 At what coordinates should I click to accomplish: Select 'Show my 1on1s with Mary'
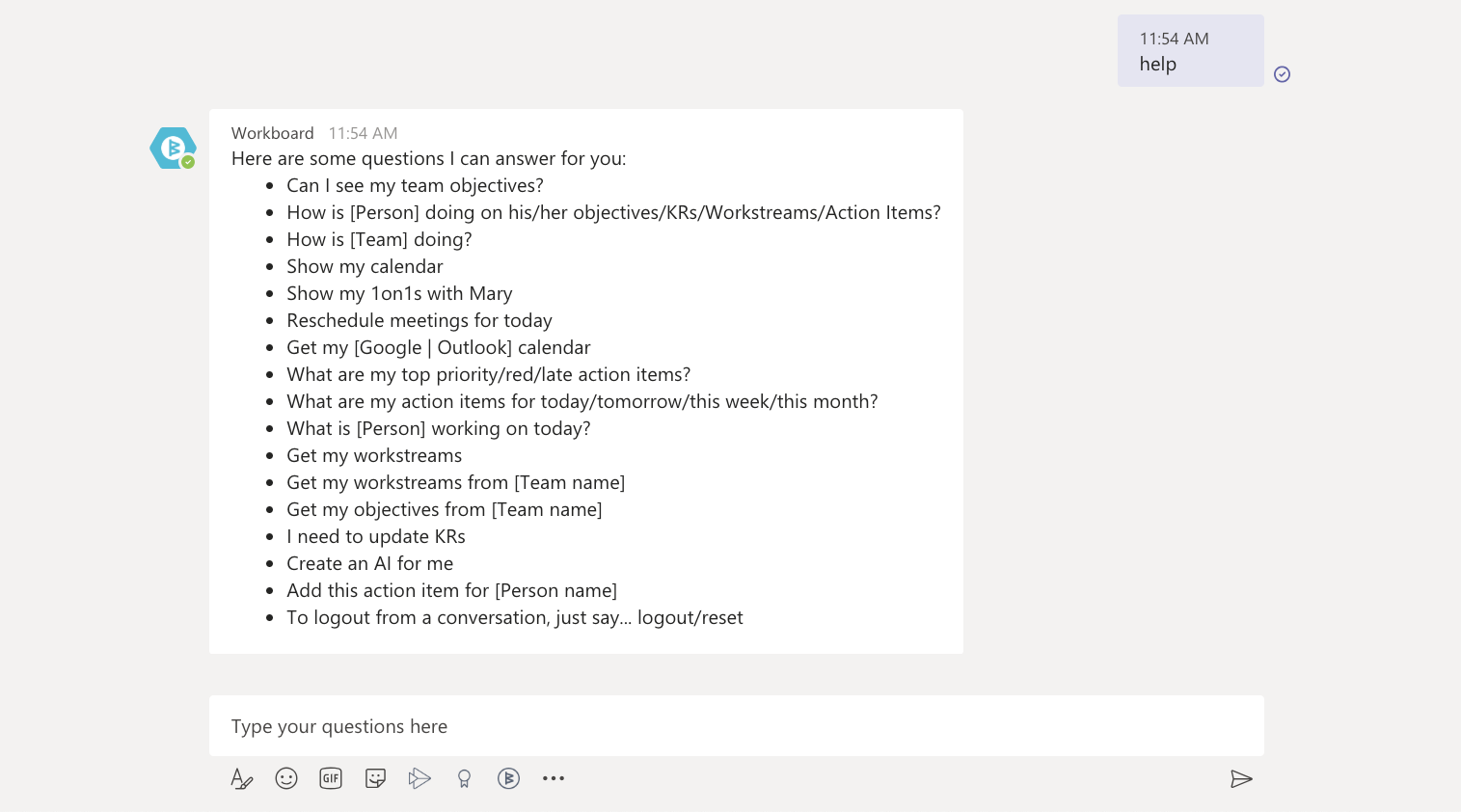pyautogui.click(x=399, y=294)
